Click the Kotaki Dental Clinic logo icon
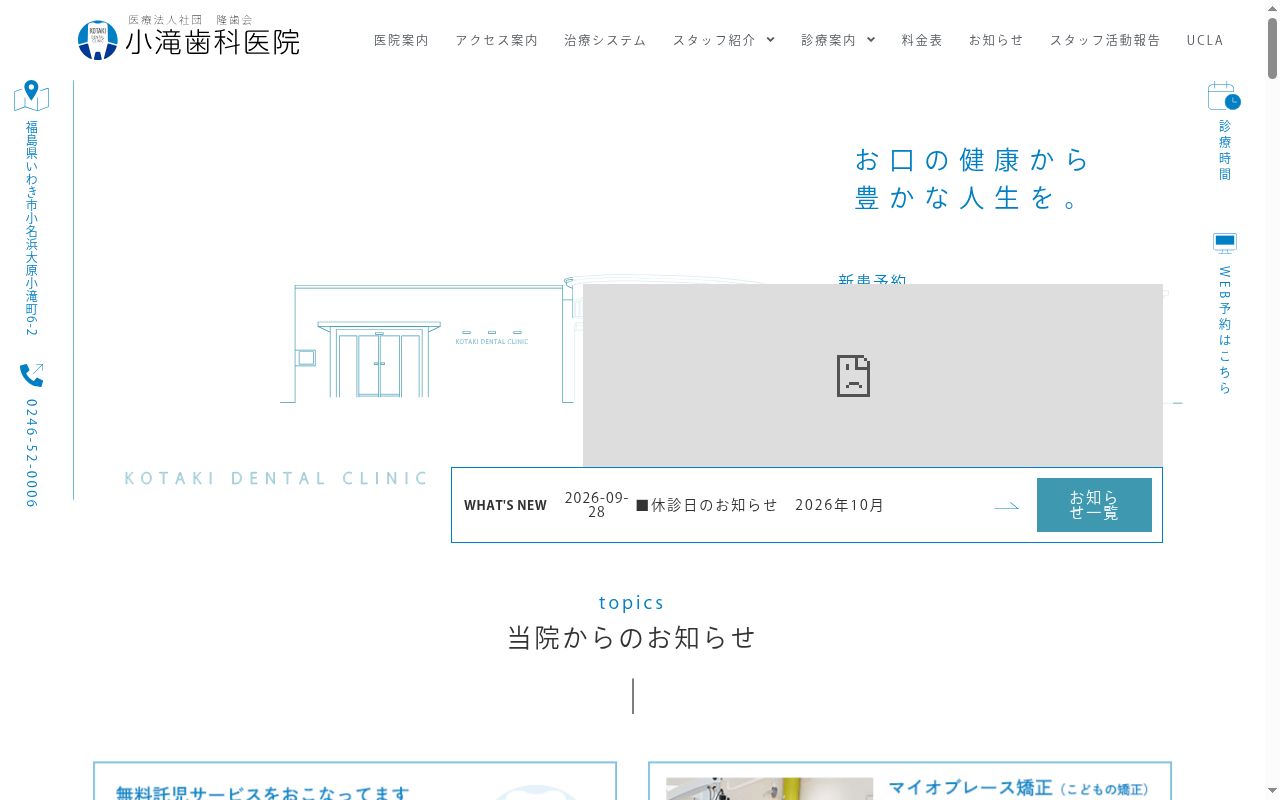The image size is (1280, 800). click(x=98, y=40)
